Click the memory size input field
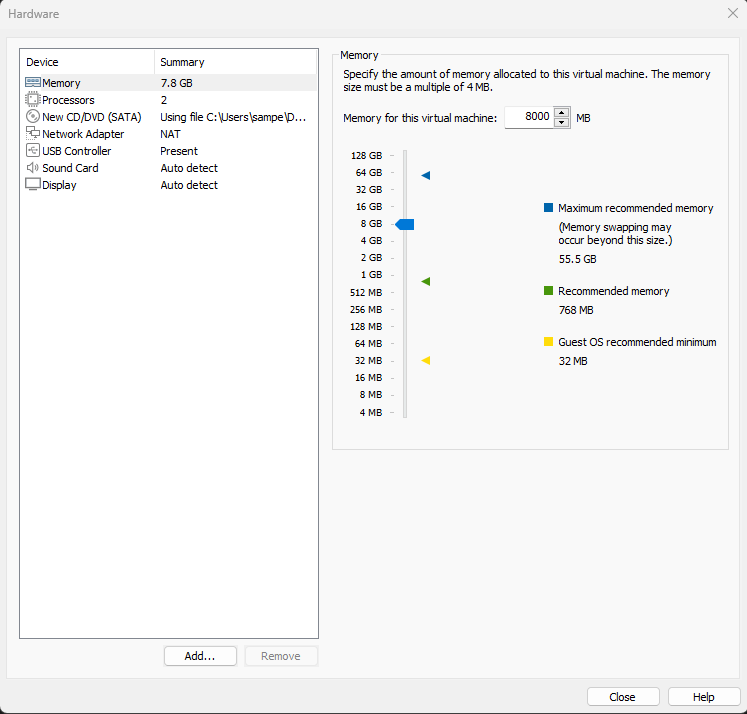747x714 pixels. coord(528,117)
